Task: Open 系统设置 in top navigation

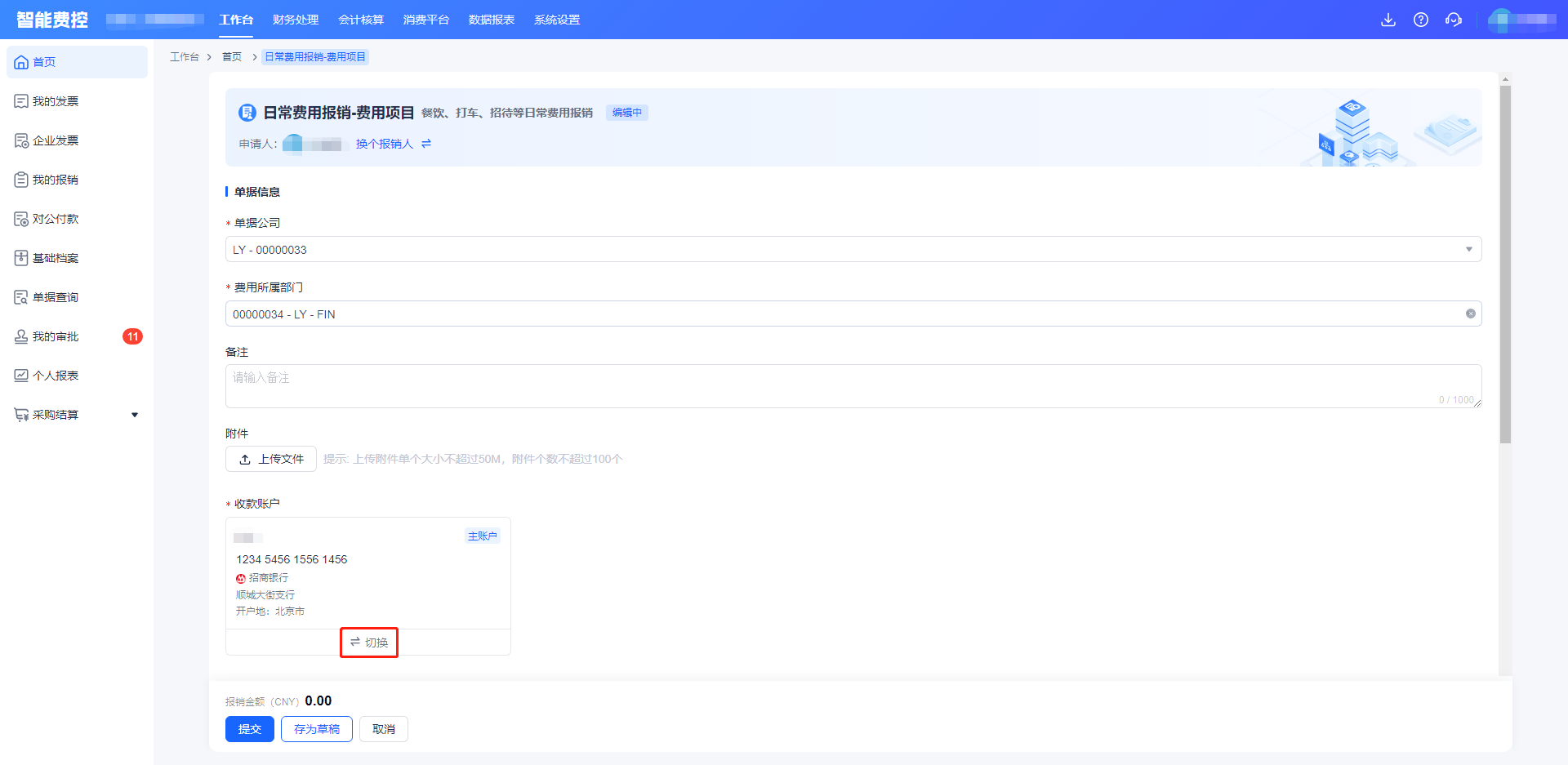Action: [557, 20]
